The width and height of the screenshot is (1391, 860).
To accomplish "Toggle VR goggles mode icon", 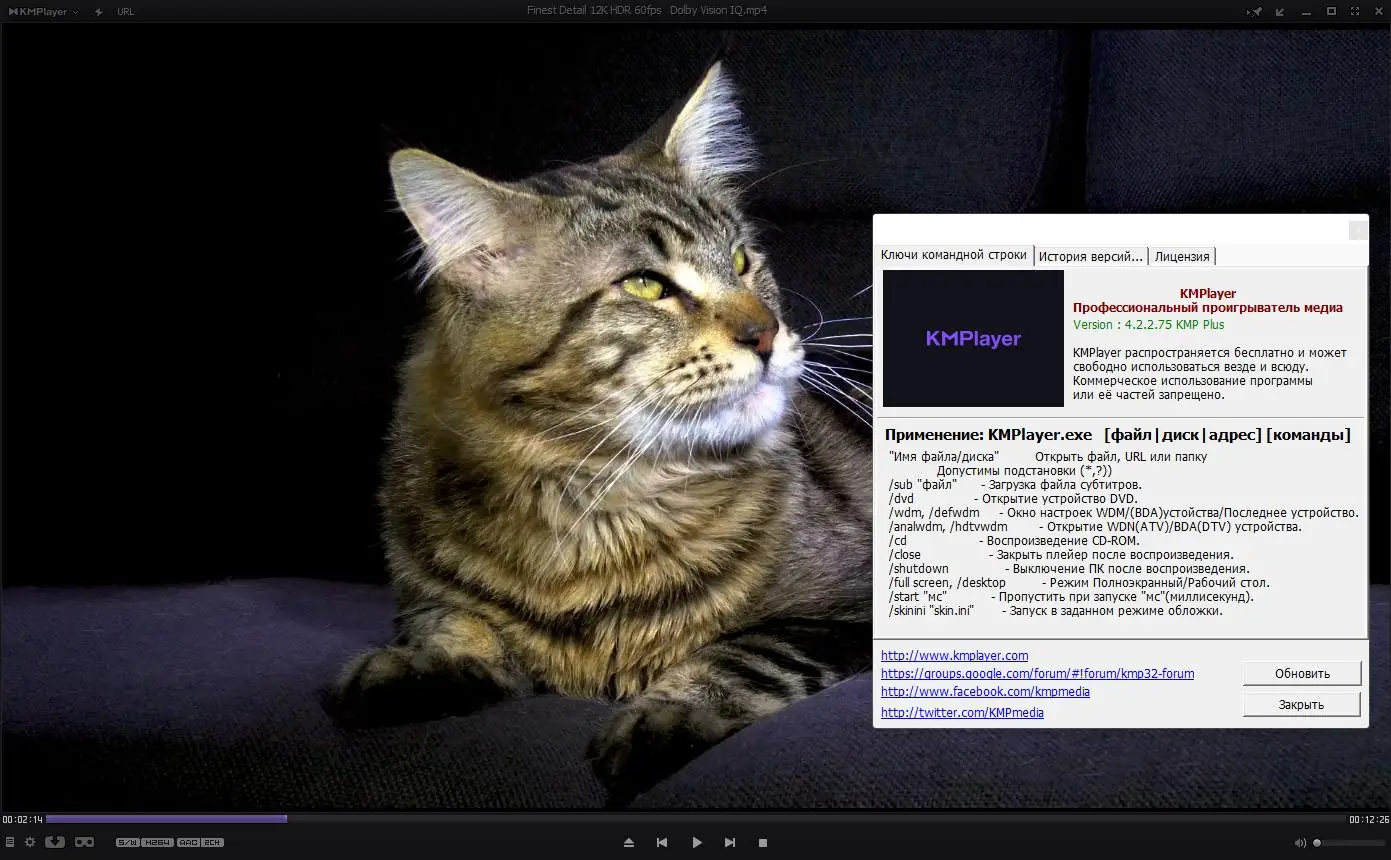I will pos(85,842).
